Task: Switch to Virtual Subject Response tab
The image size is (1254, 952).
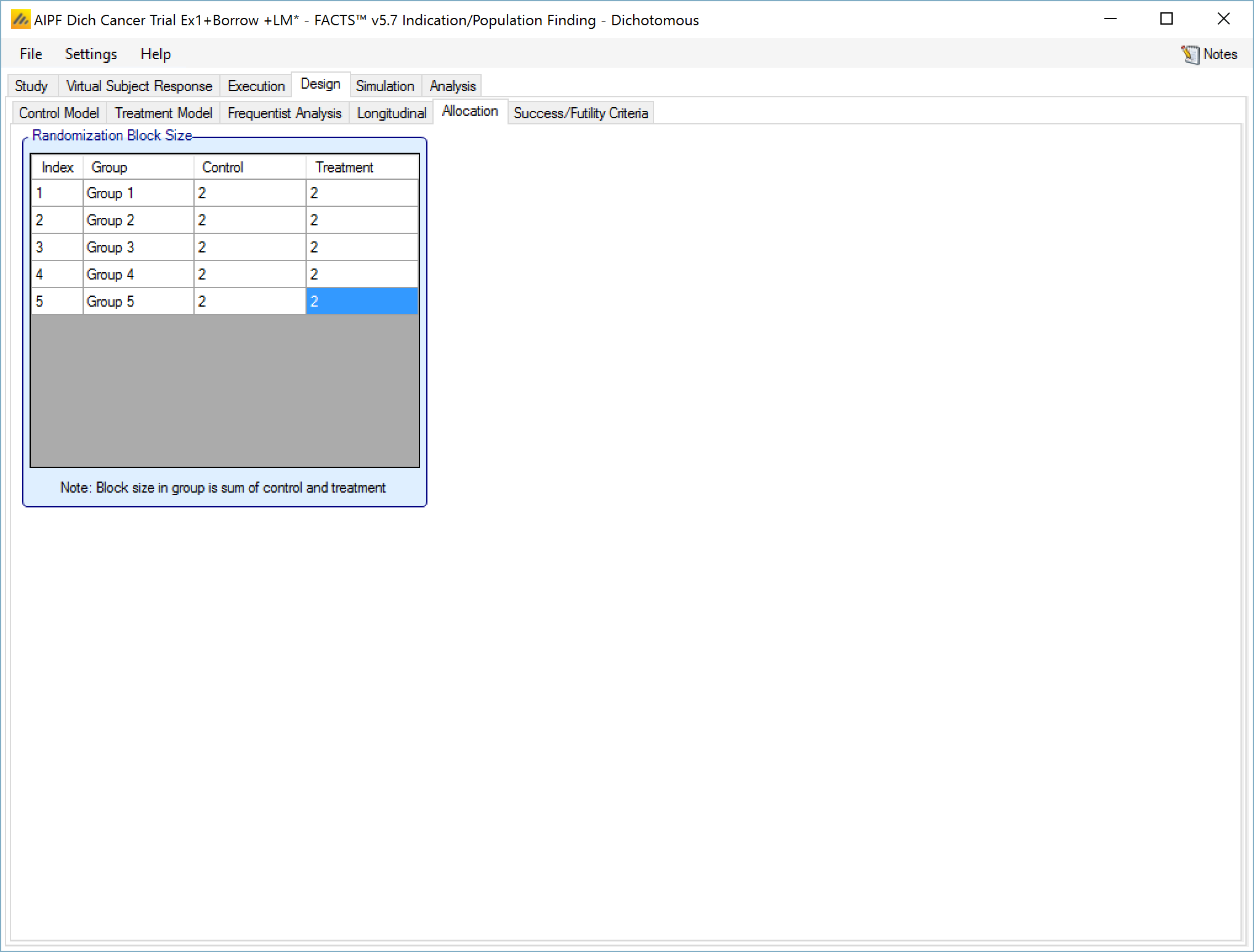Action: point(139,86)
